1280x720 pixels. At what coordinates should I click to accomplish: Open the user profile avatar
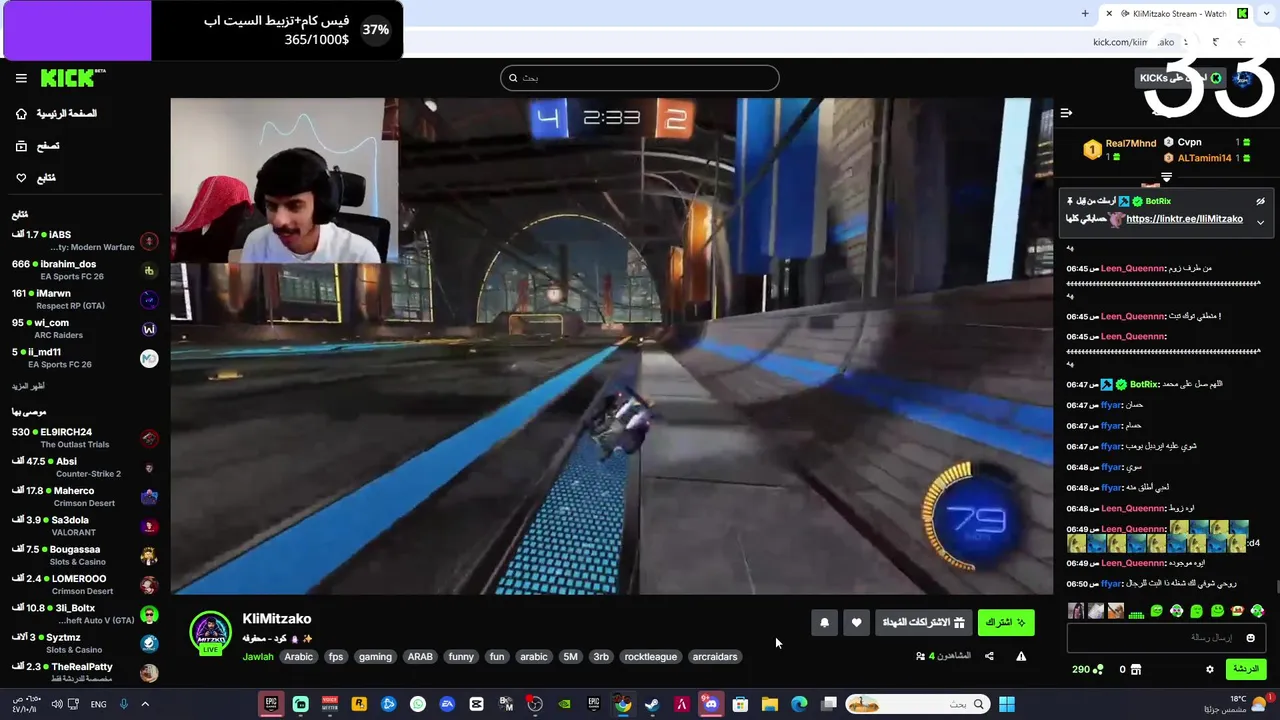click(1243, 79)
